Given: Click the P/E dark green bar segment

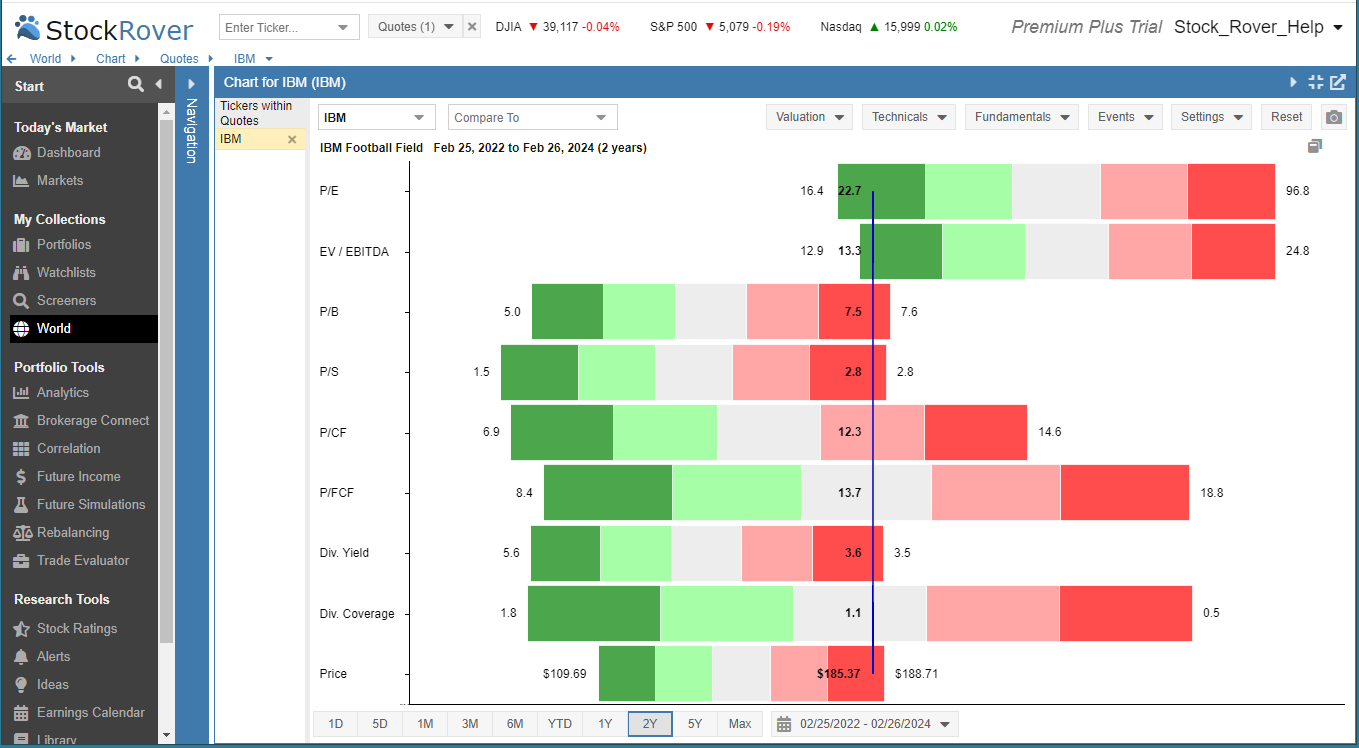Looking at the screenshot, I should 881,191.
